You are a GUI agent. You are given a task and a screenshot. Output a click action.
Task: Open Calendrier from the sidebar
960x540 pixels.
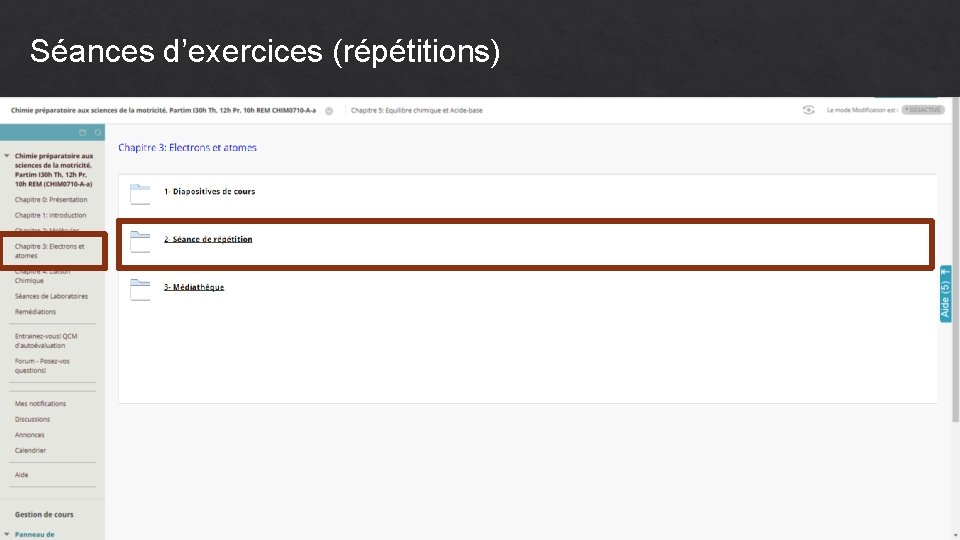(30, 450)
